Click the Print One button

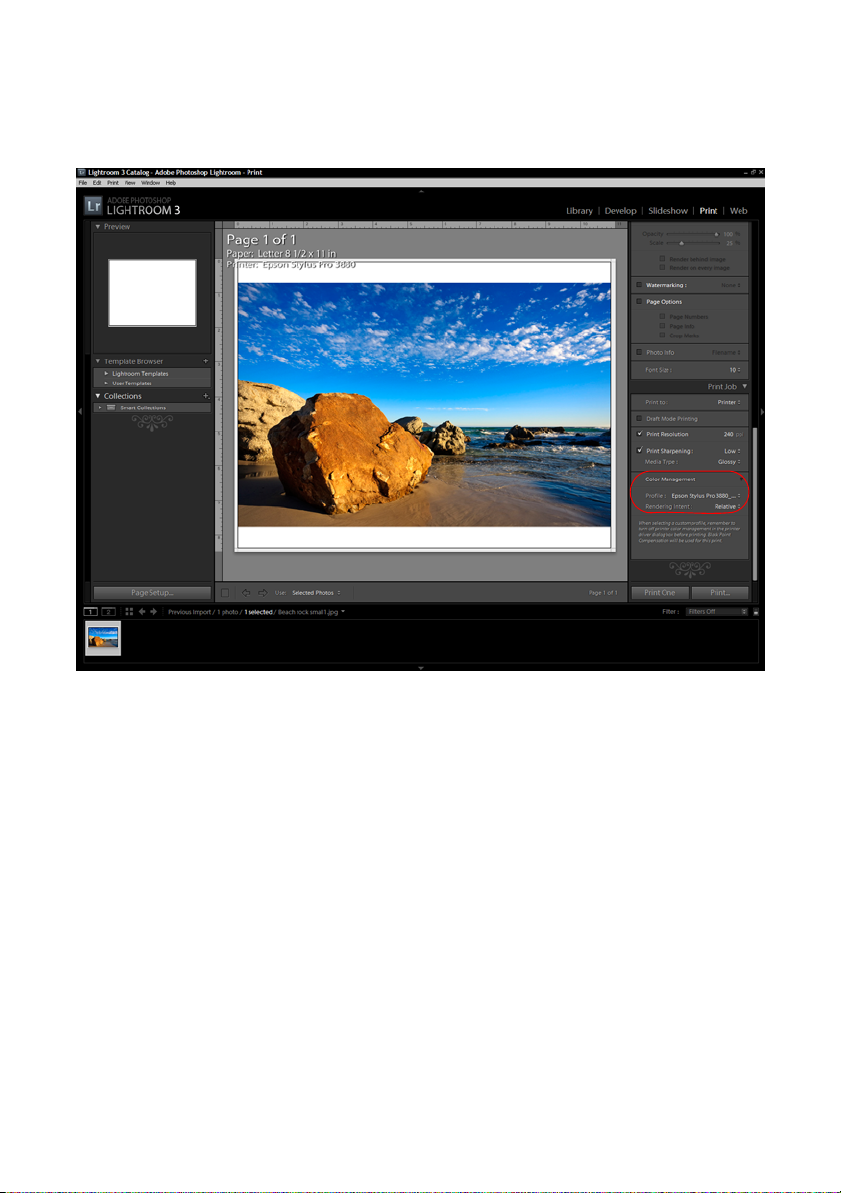(660, 593)
